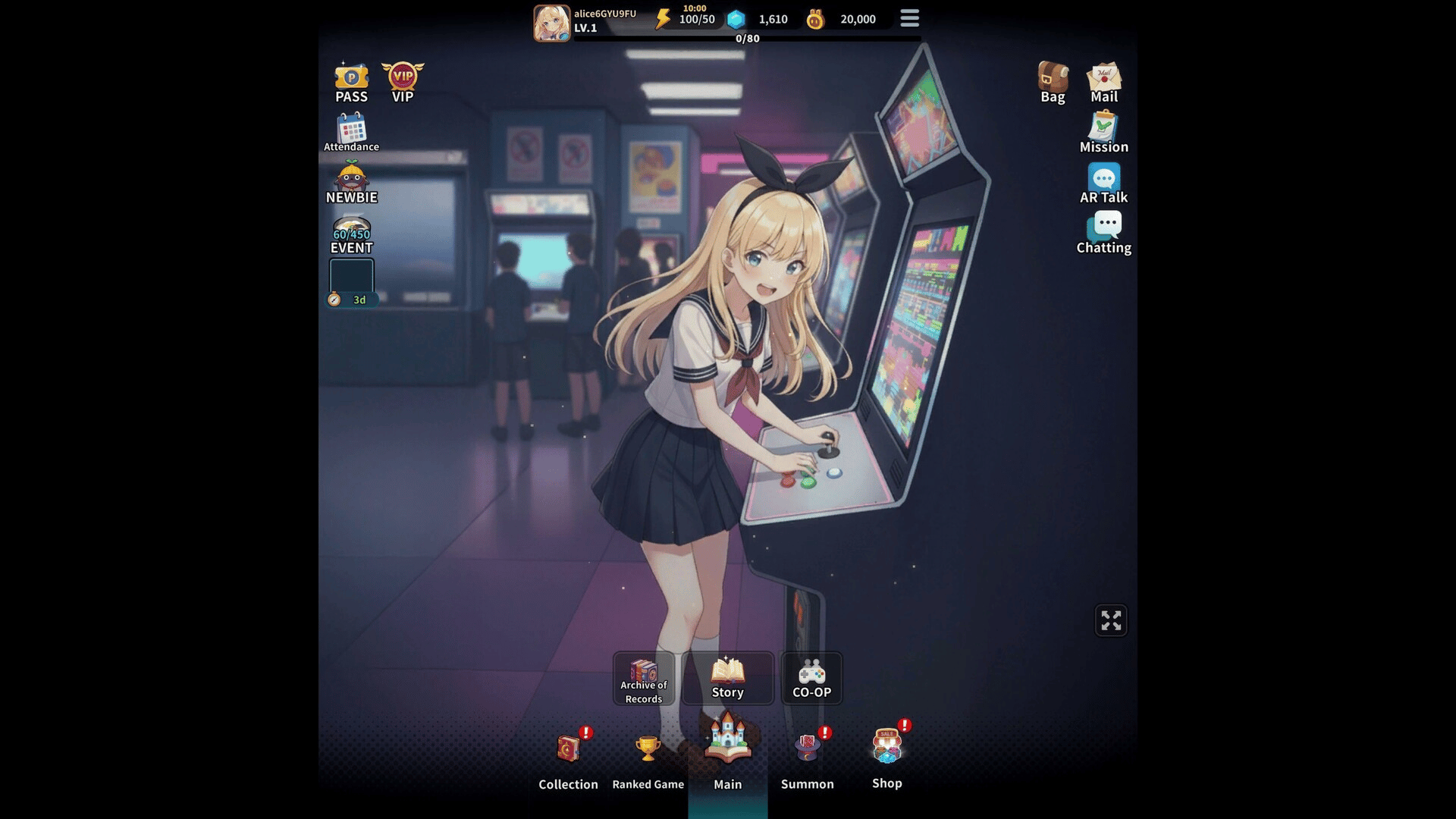Open the Mission checklist
This screenshot has height=819, width=1456.
[1104, 132]
